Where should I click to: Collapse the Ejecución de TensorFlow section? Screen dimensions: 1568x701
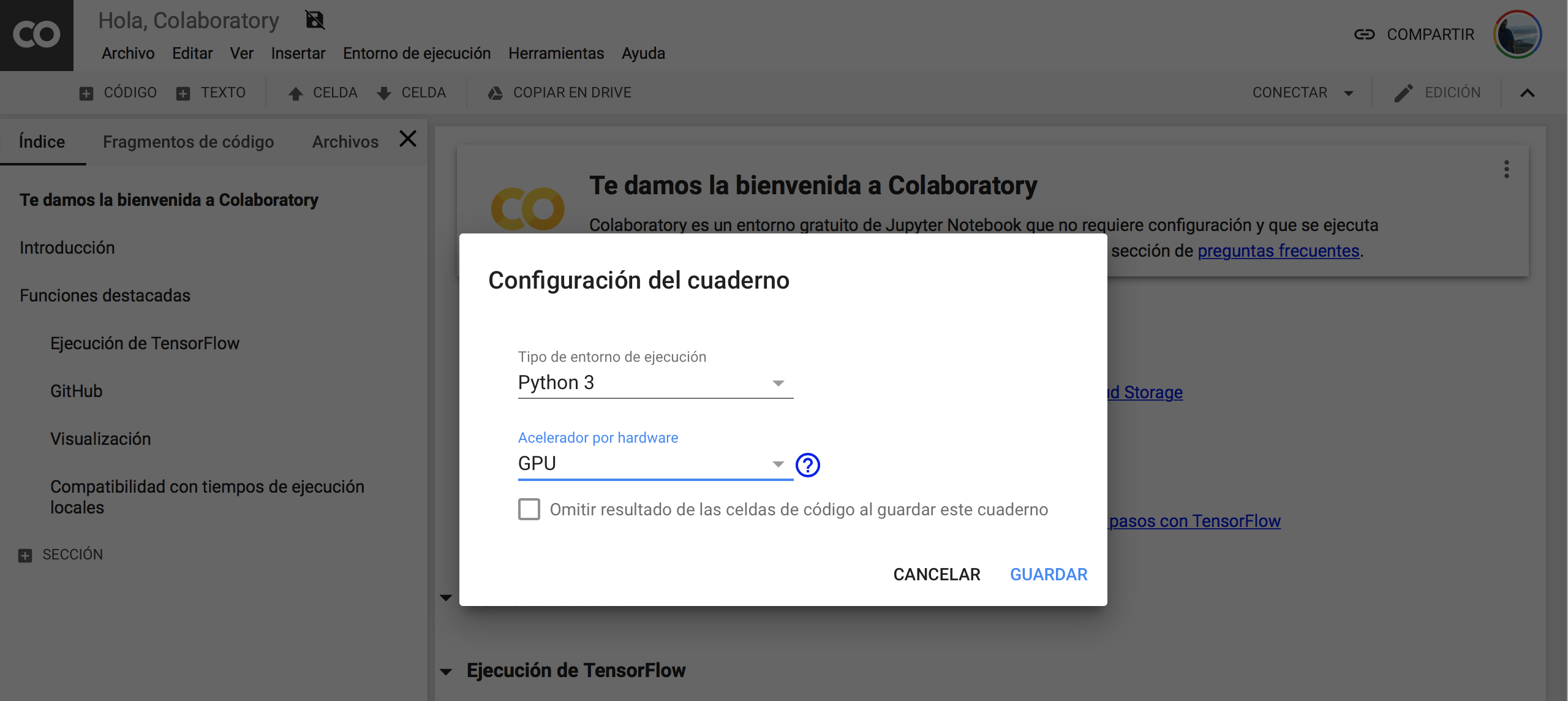pos(446,672)
